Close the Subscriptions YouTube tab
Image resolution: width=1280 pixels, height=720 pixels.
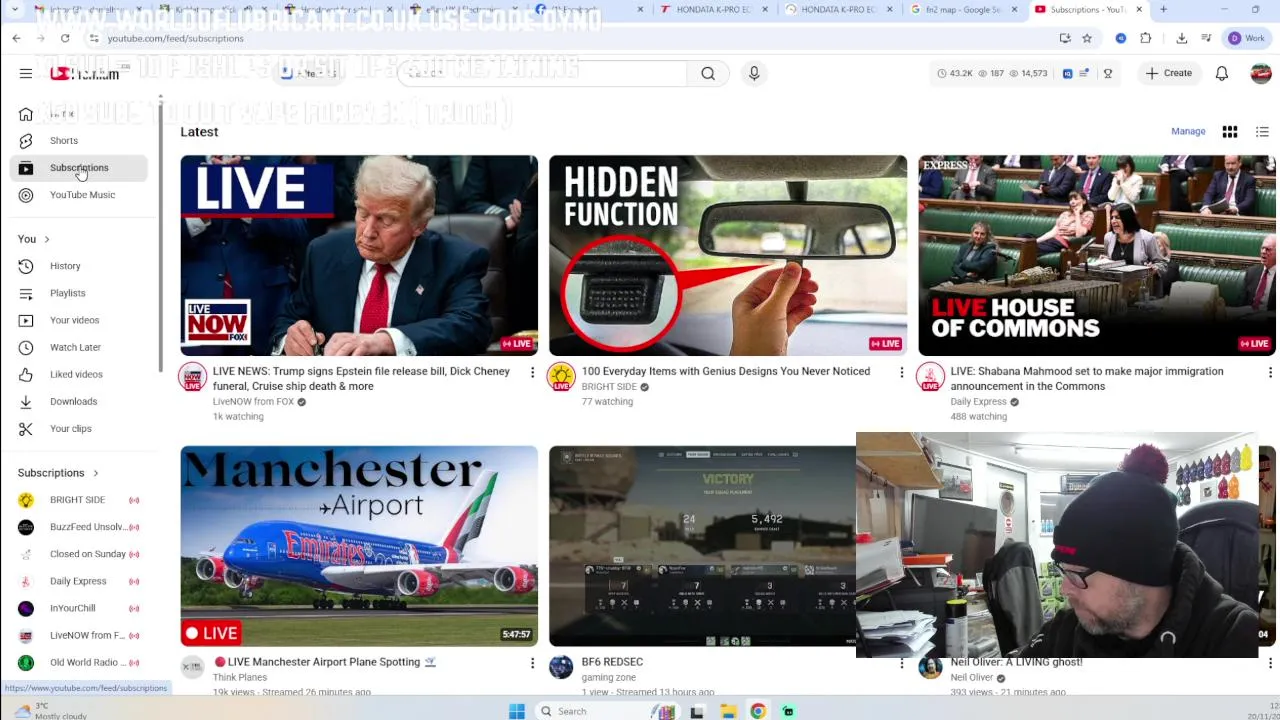(1139, 10)
